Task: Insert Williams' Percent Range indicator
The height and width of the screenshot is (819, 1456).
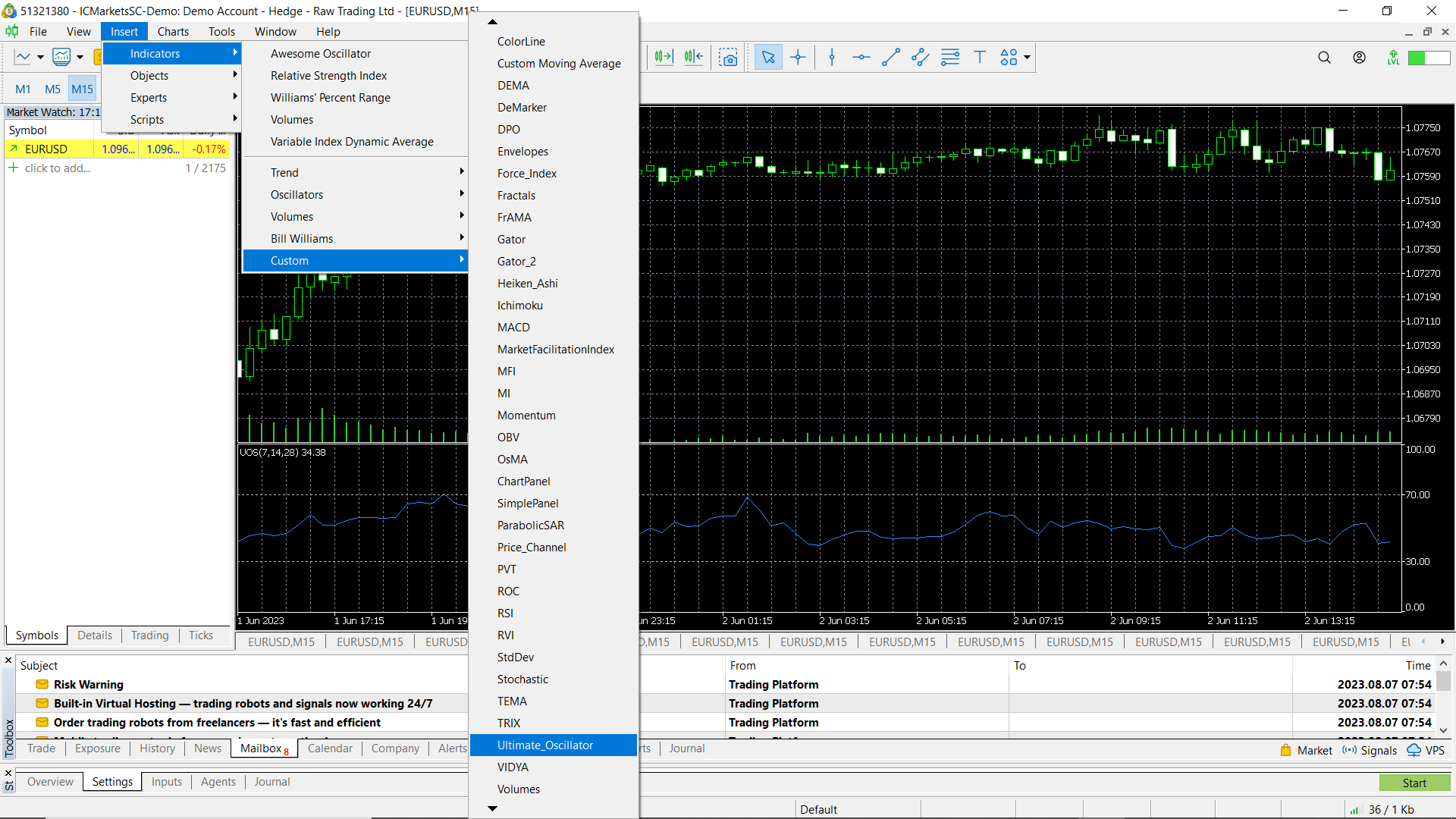Action: click(x=356, y=98)
